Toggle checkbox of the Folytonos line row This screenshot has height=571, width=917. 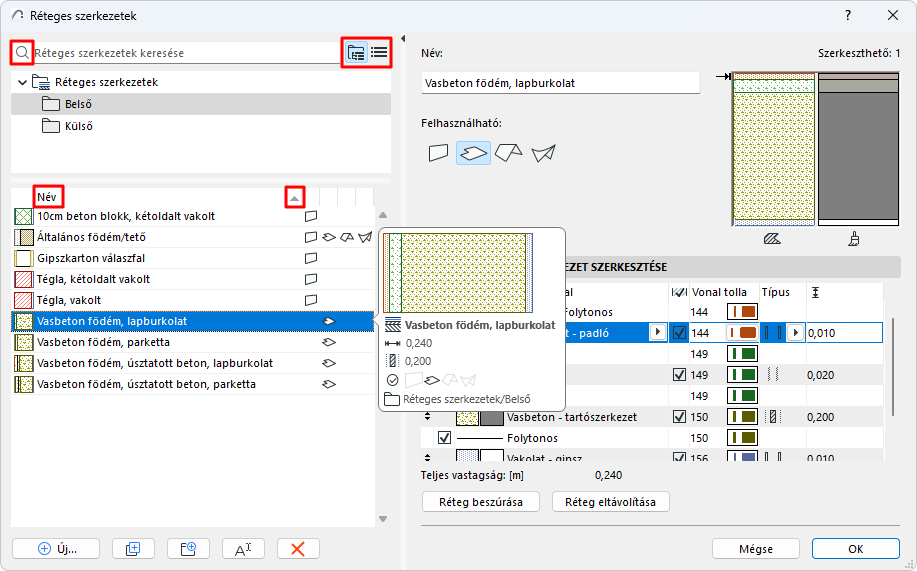coord(445,438)
